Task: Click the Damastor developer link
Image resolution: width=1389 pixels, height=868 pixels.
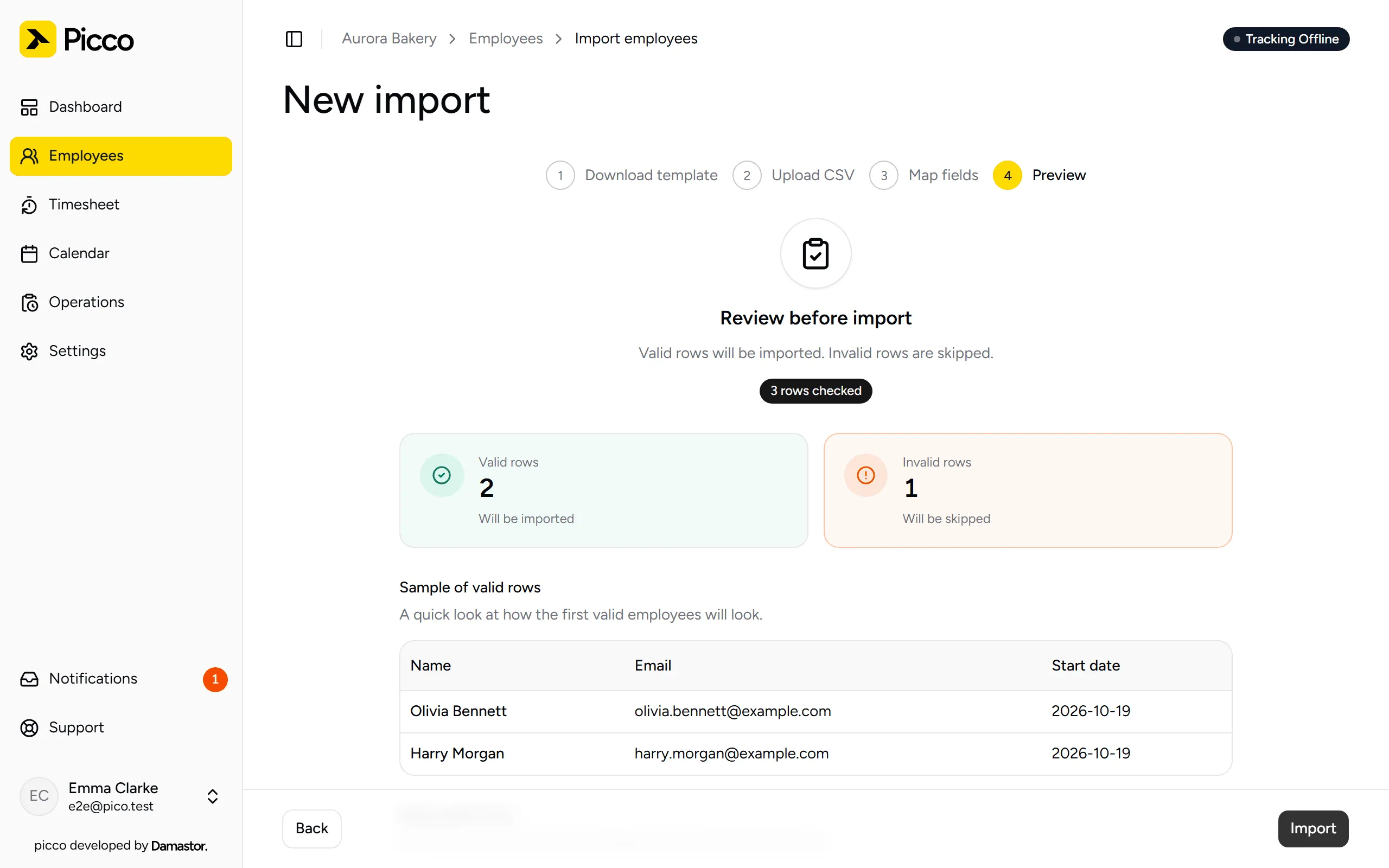Action: [179, 846]
